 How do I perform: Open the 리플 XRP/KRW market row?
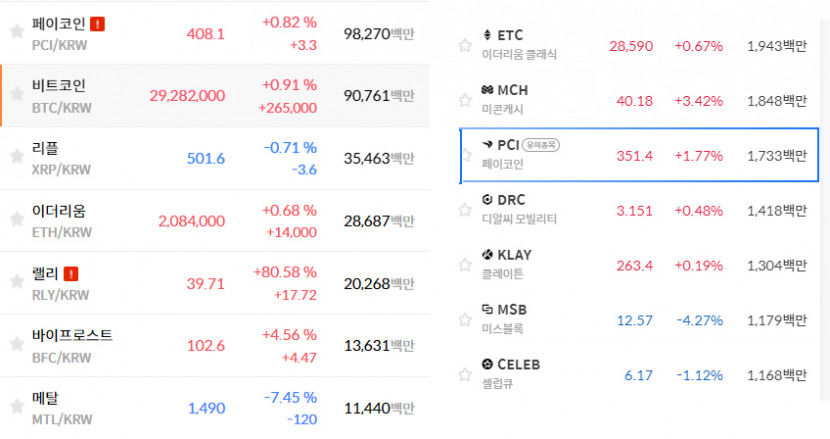(215, 158)
